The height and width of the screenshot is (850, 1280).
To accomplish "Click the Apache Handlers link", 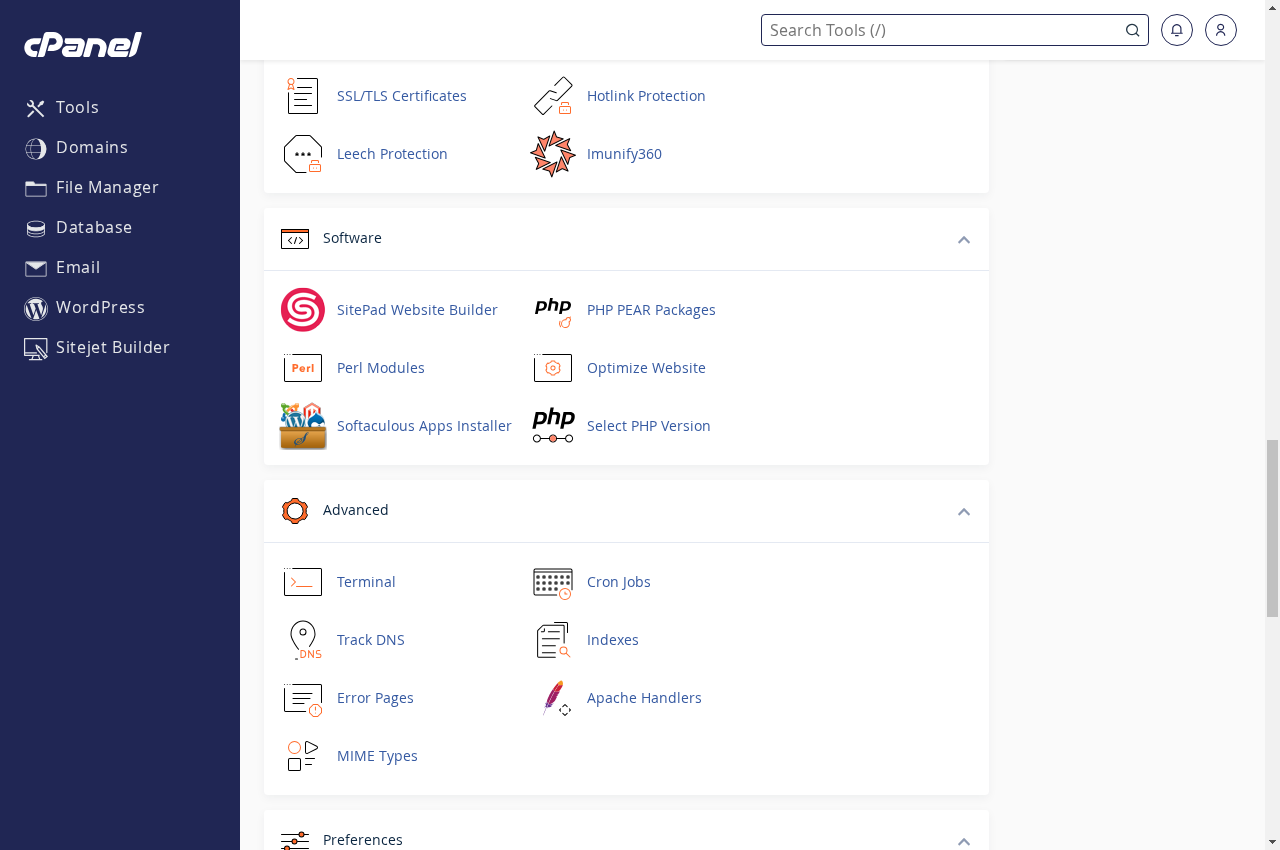I will (644, 698).
